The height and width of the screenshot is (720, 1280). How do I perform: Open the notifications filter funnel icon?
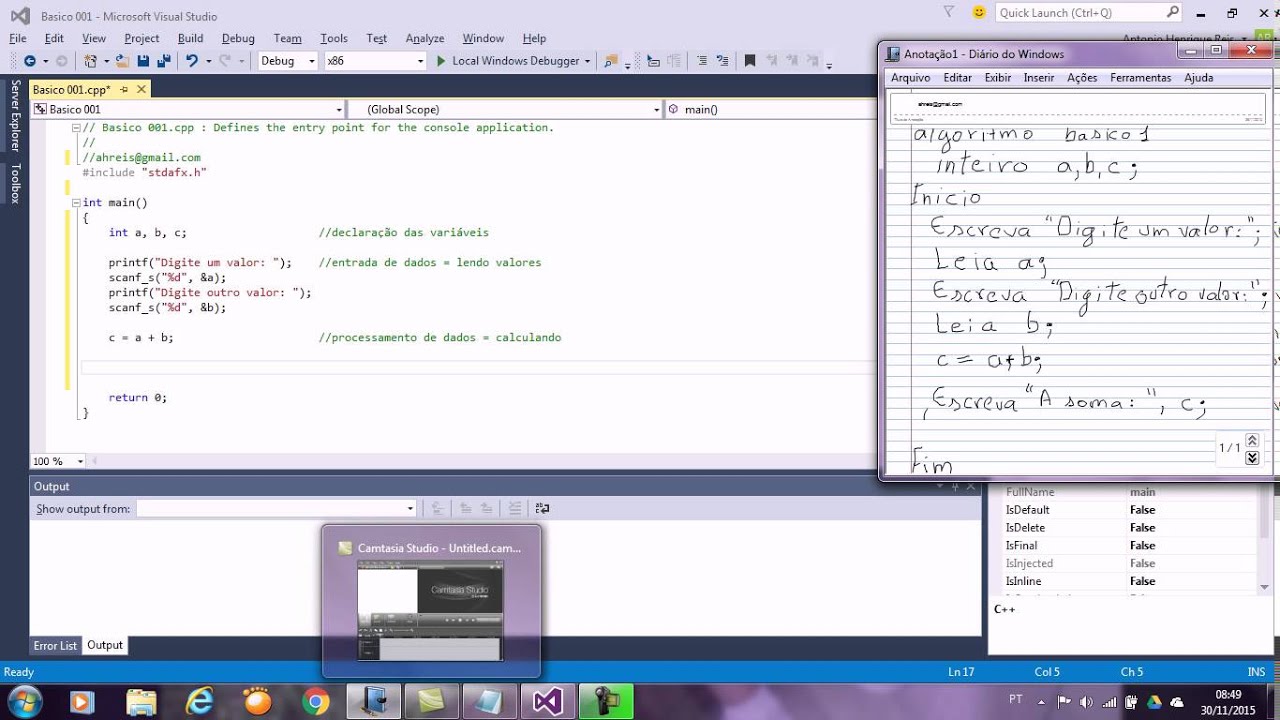949,12
